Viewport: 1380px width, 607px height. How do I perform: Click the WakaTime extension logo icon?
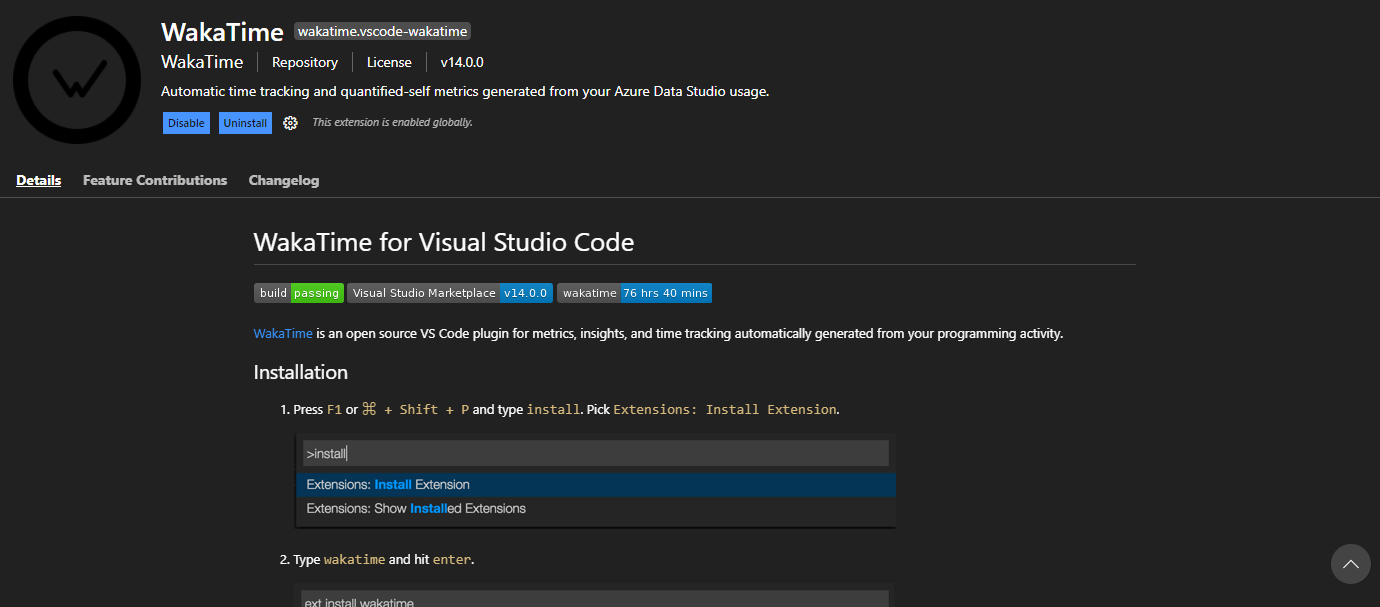77,80
